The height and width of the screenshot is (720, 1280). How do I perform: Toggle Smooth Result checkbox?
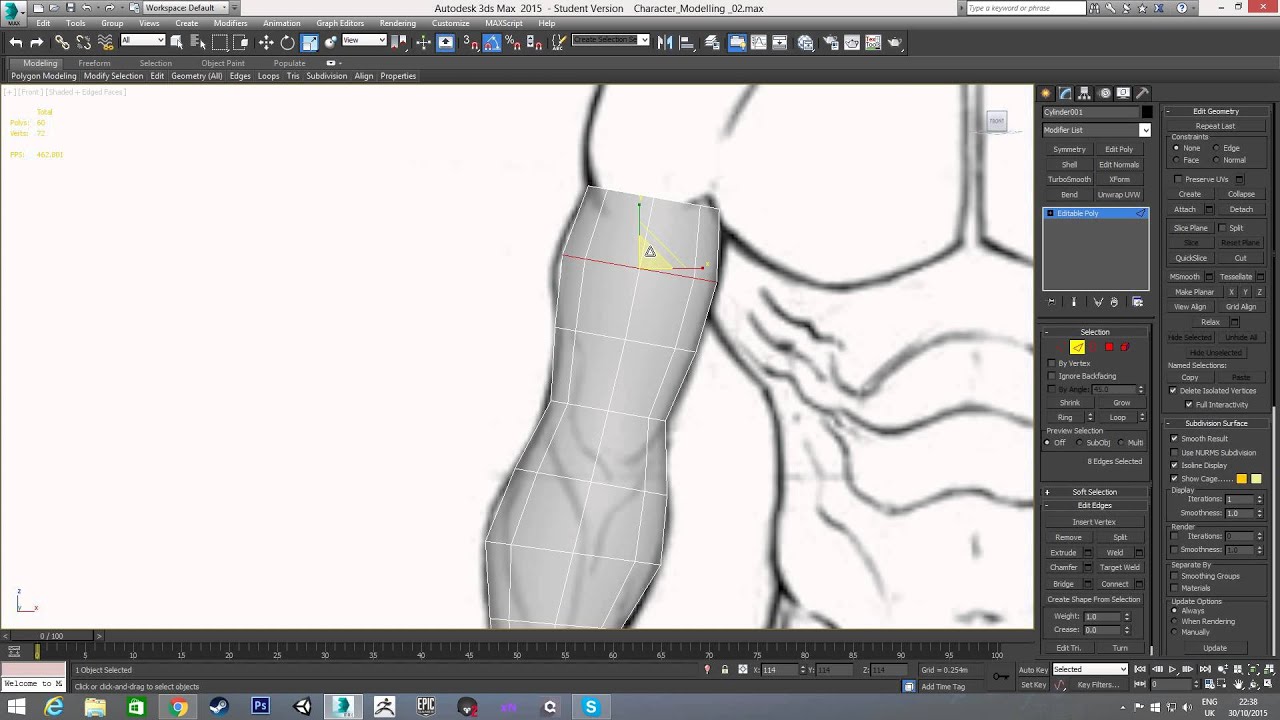1175,438
